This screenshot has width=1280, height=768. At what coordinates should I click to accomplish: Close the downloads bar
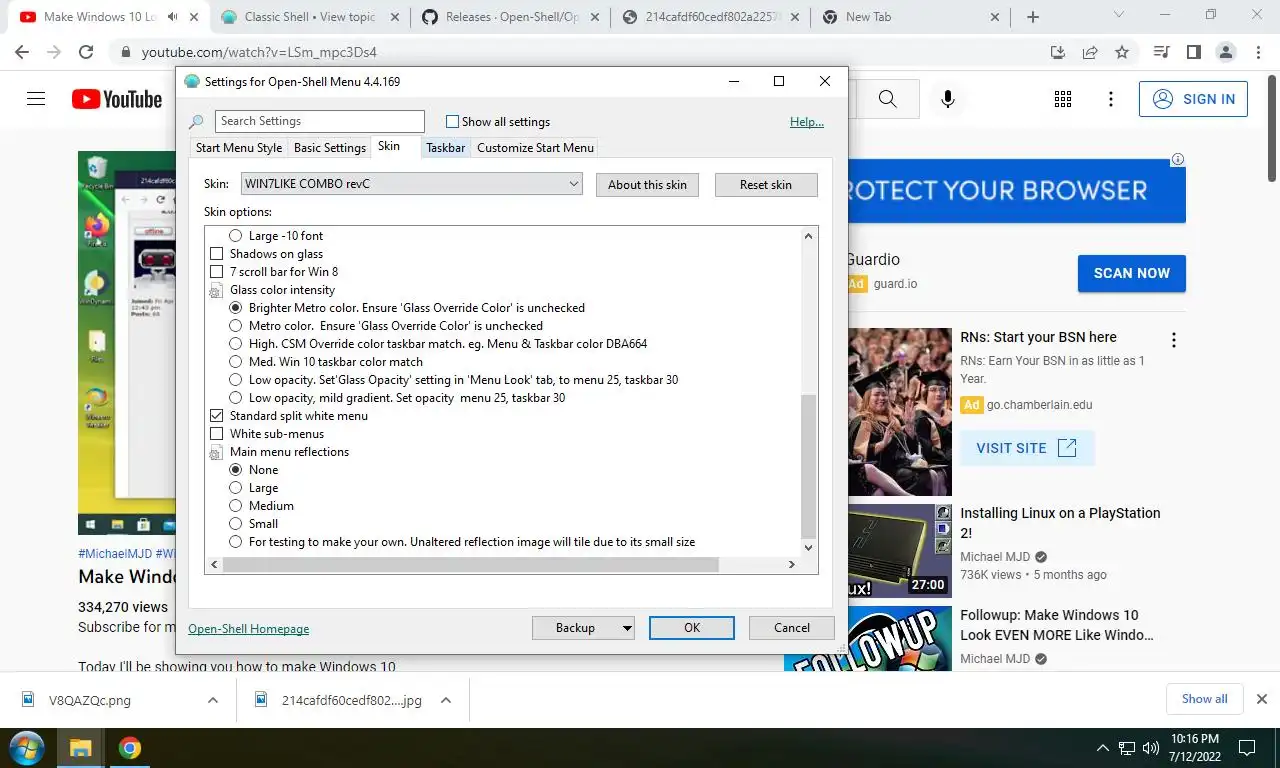1262,699
